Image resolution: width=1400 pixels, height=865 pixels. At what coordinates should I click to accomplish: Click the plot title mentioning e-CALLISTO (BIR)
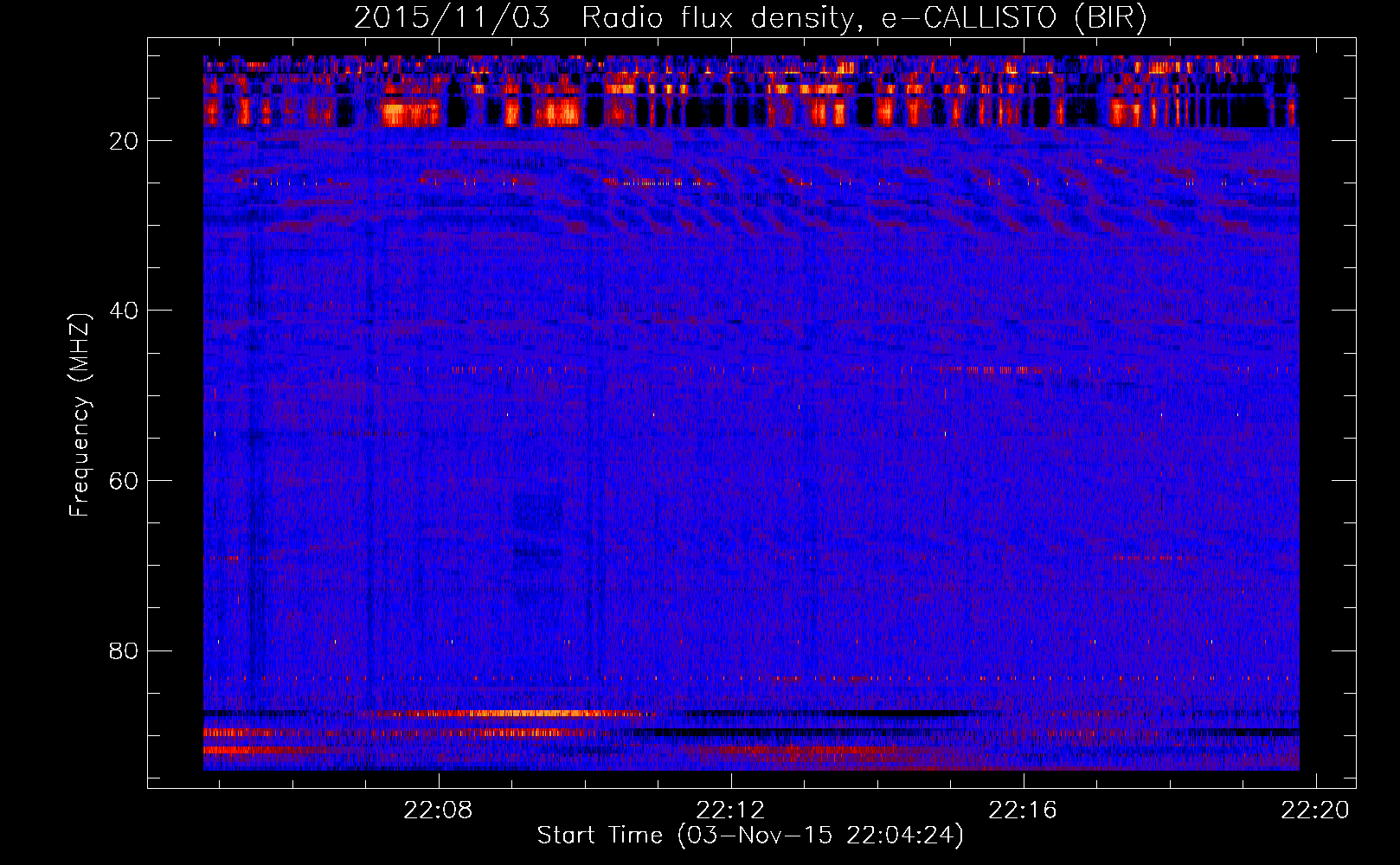click(750, 18)
